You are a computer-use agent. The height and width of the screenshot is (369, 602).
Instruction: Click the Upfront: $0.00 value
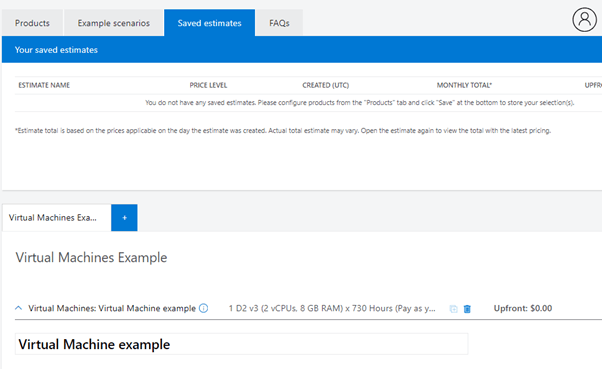[x=523, y=308]
